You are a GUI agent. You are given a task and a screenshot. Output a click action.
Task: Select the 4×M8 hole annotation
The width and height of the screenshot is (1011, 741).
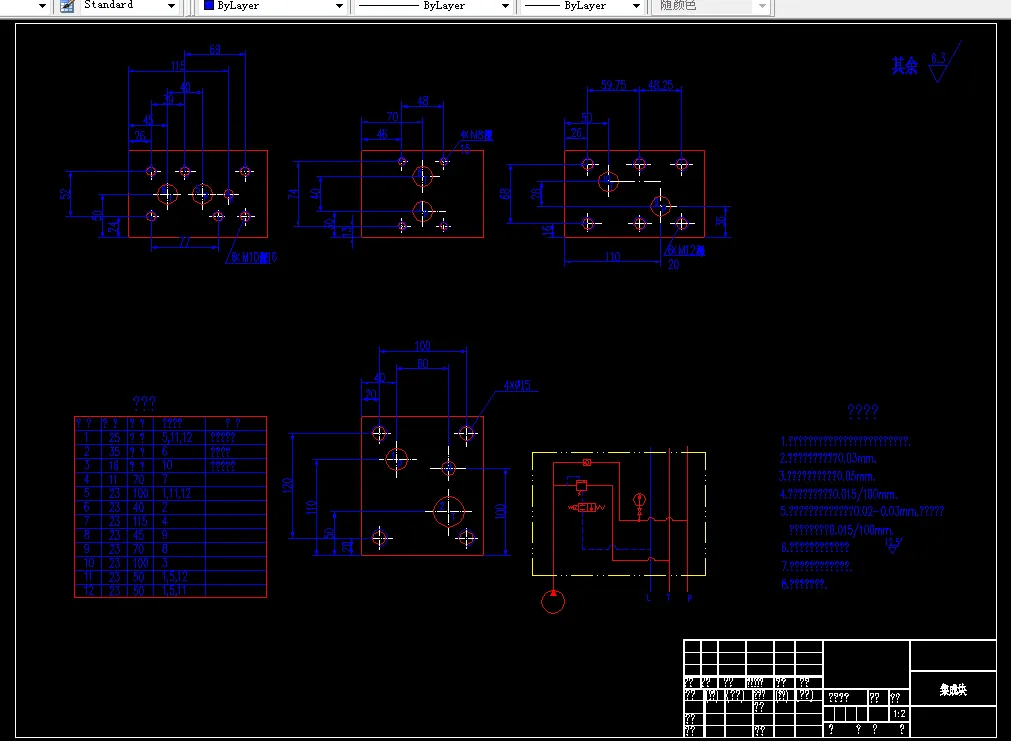click(476, 135)
